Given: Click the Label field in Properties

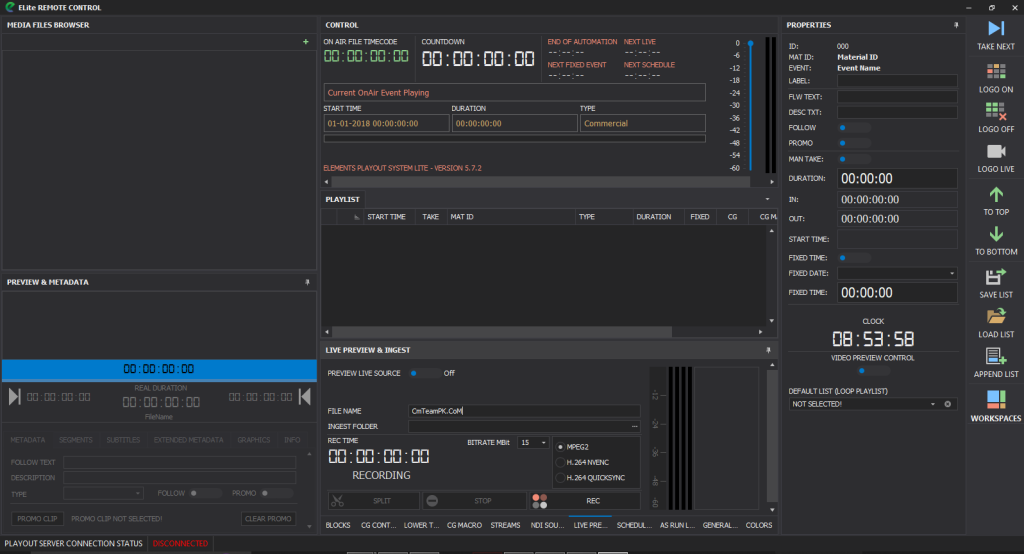Looking at the screenshot, I should coord(897,81).
